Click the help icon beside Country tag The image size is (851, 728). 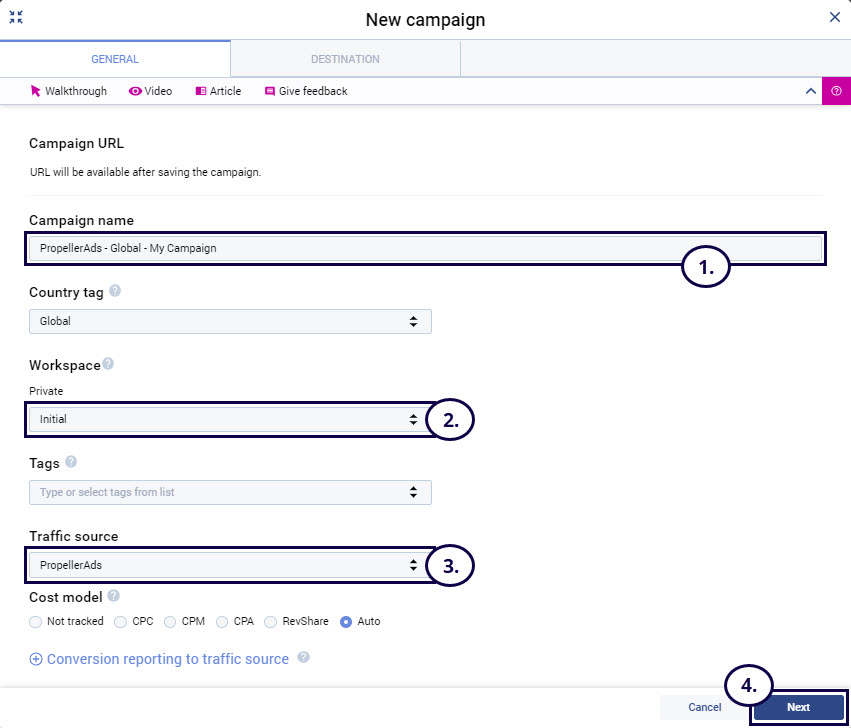pos(115,292)
